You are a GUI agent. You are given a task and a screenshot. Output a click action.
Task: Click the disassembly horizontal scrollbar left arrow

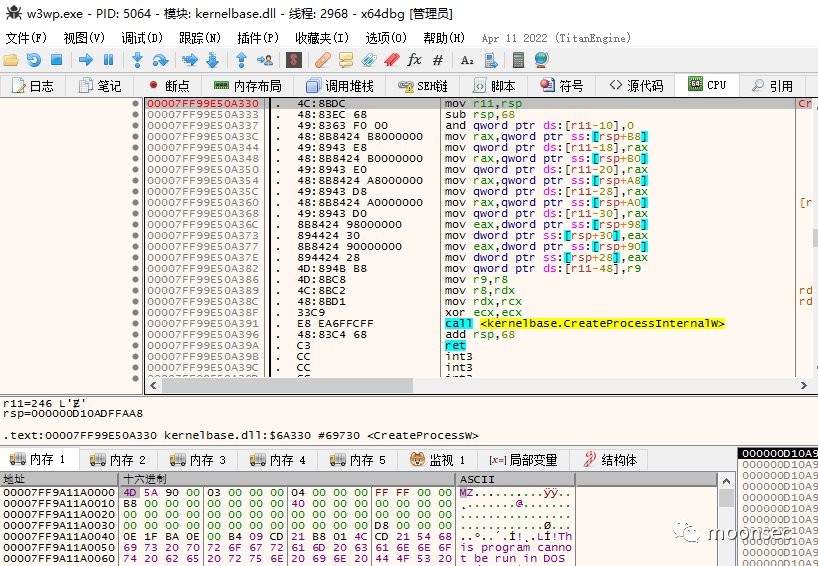pyautogui.click(x=153, y=386)
